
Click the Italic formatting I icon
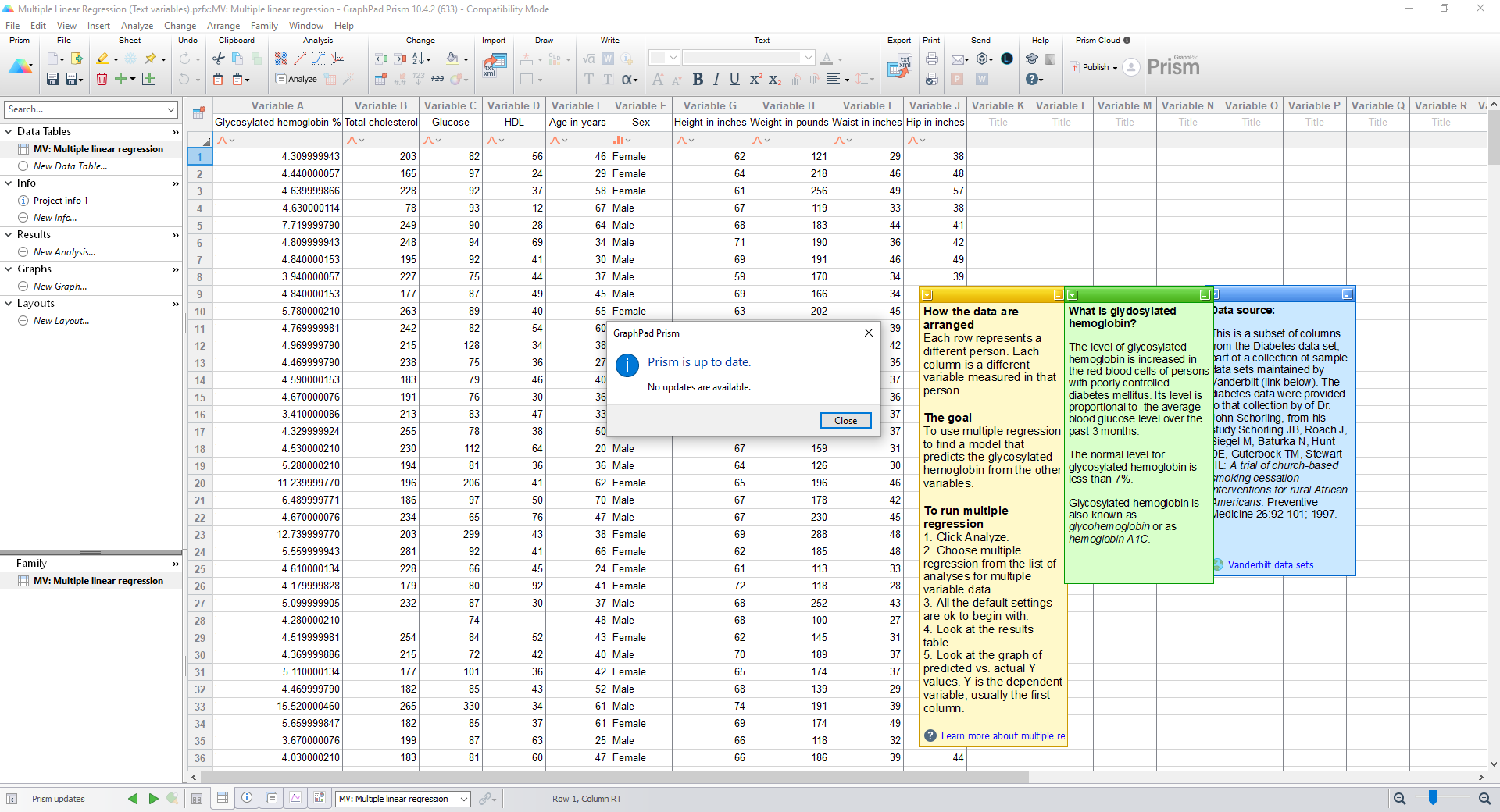pos(716,79)
